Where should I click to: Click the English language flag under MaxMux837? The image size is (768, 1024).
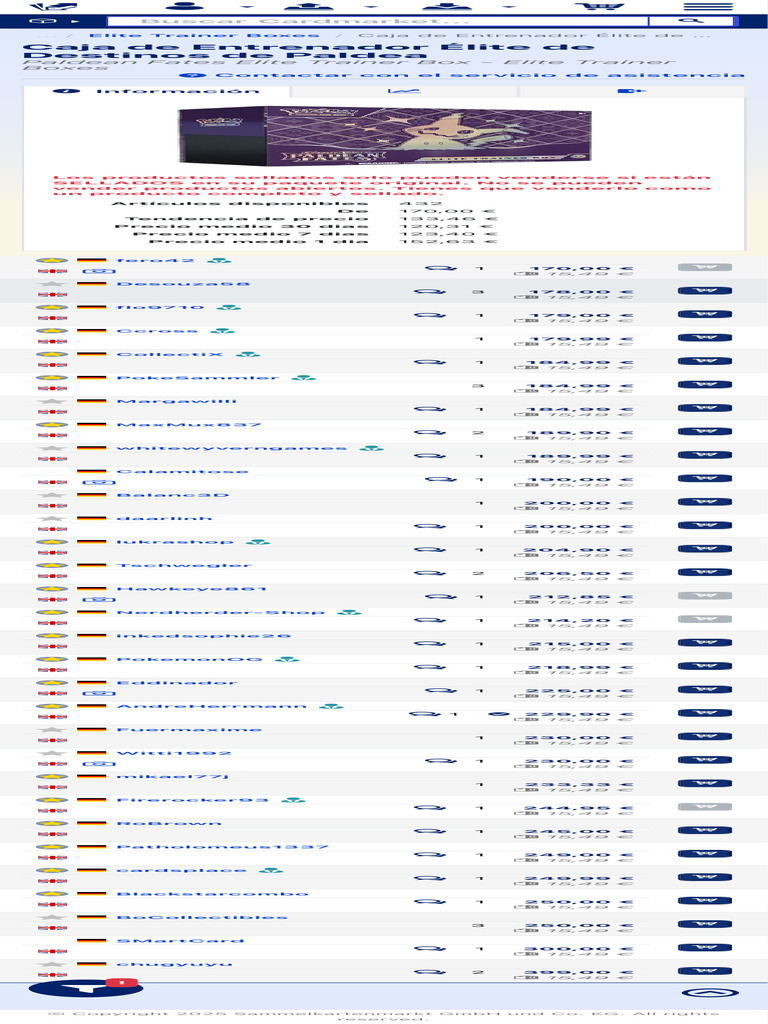[52, 436]
